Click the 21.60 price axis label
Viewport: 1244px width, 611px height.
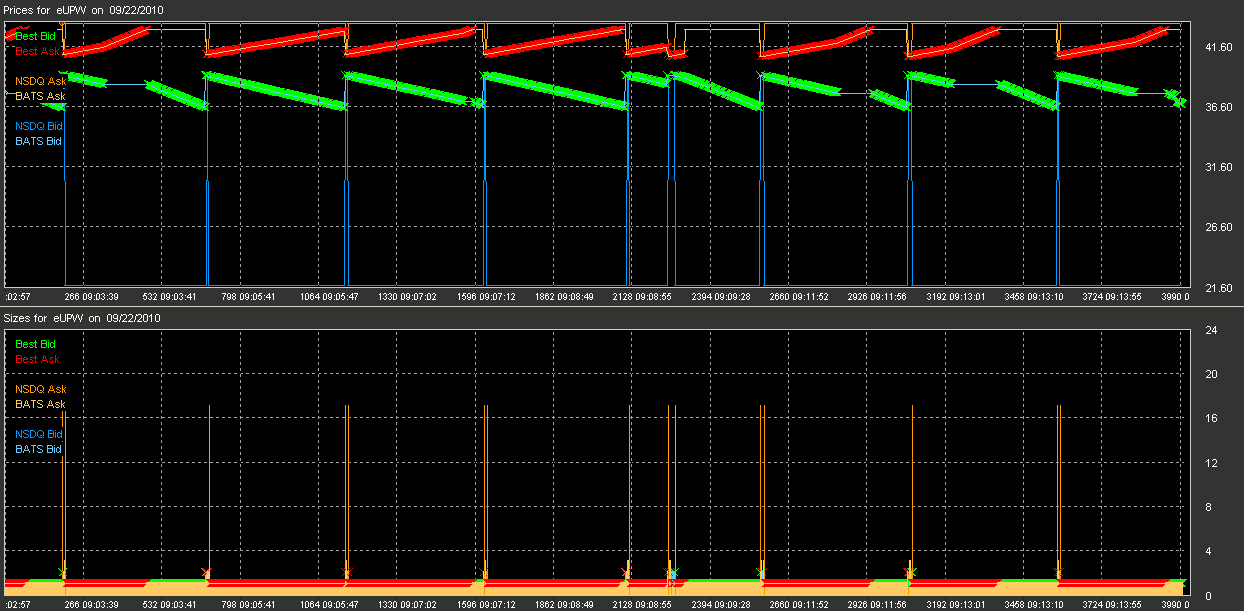click(x=1217, y=288)
